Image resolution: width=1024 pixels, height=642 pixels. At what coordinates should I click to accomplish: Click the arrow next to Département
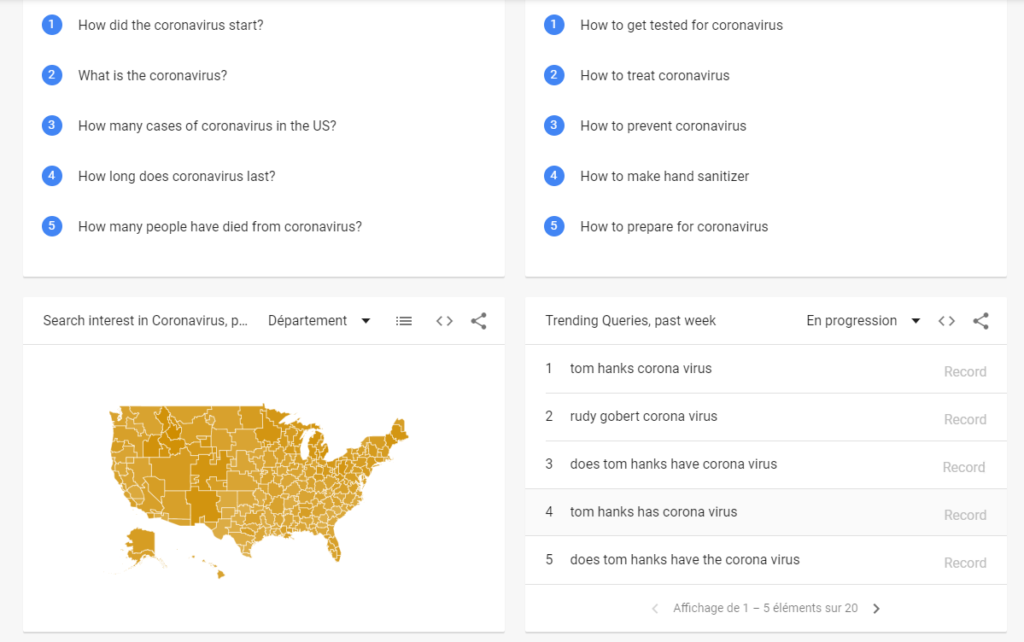coord(366,321)
